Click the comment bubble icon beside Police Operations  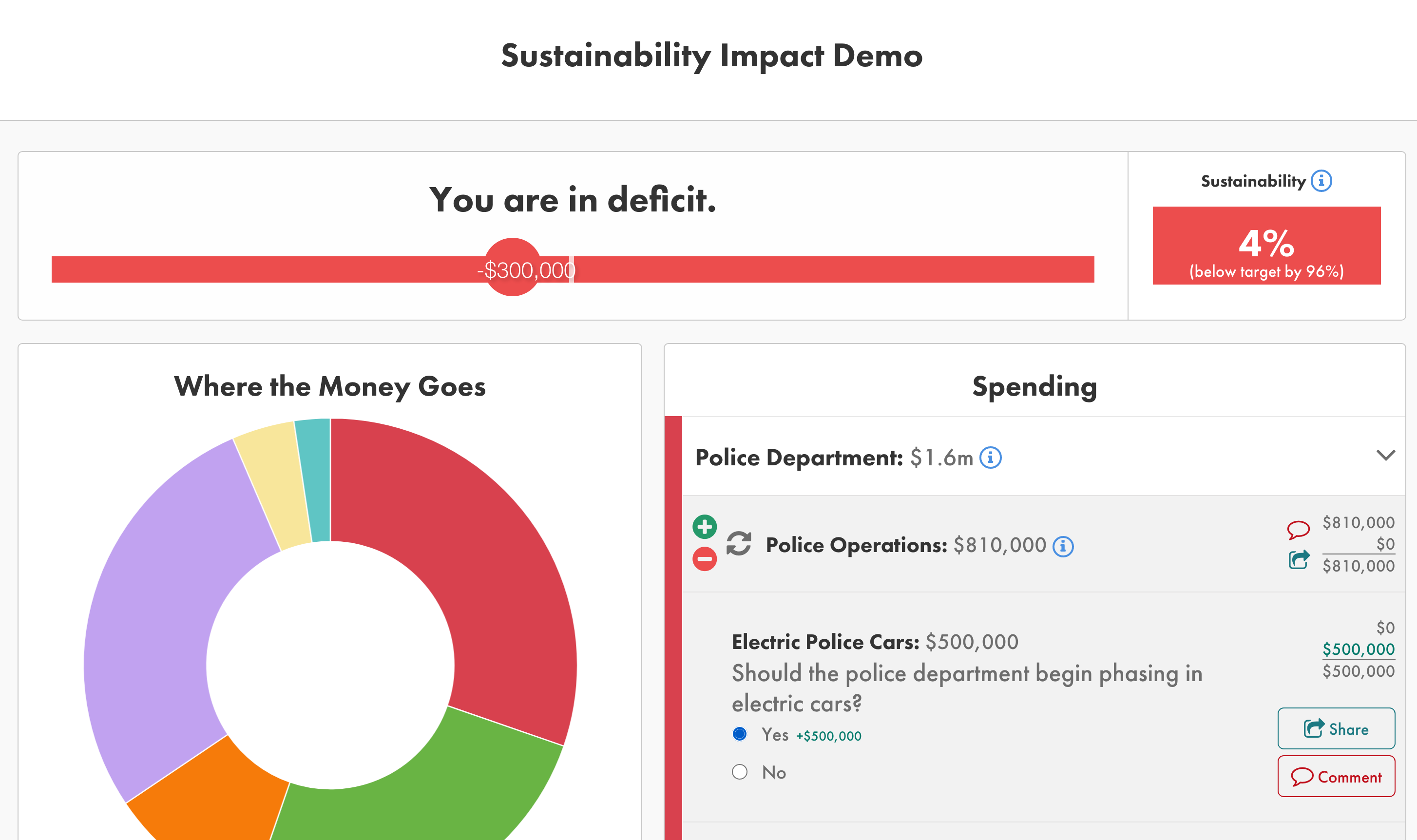1298,530
